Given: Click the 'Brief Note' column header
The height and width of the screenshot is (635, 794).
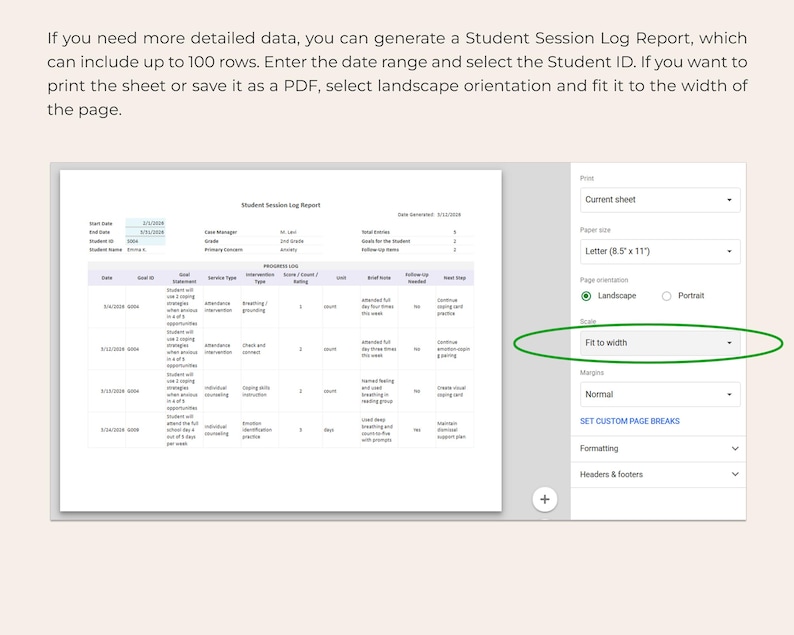Looking at the screenshot, I should (379, 278).
